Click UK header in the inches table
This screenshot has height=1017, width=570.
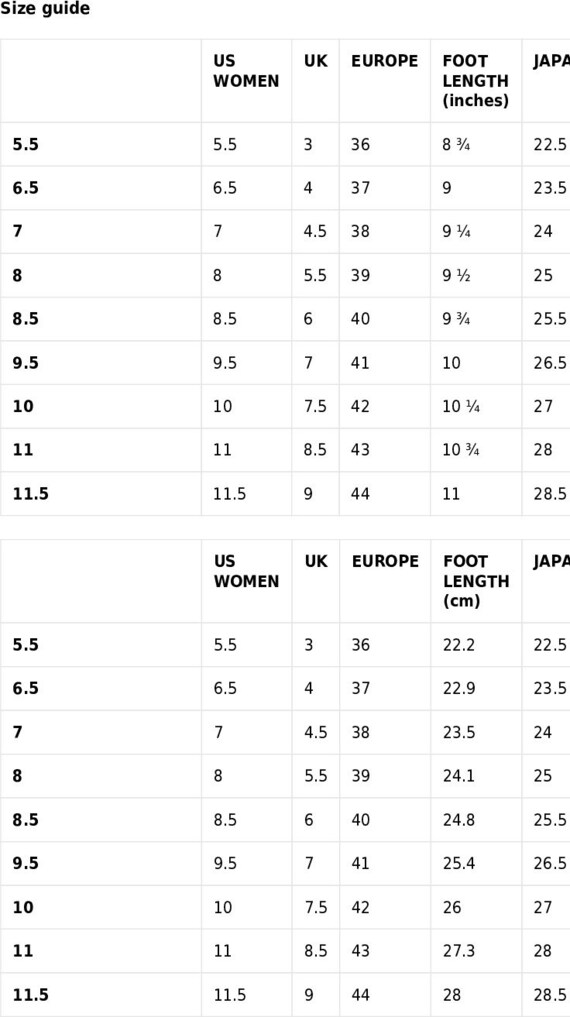(x=316, y=61)
